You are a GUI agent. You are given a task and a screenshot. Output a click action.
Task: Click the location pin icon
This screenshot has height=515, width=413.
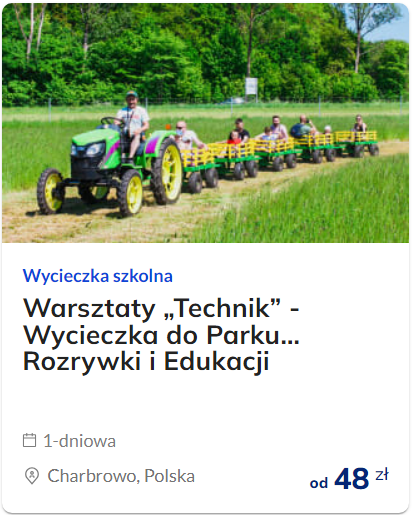[x=32, y=476]
